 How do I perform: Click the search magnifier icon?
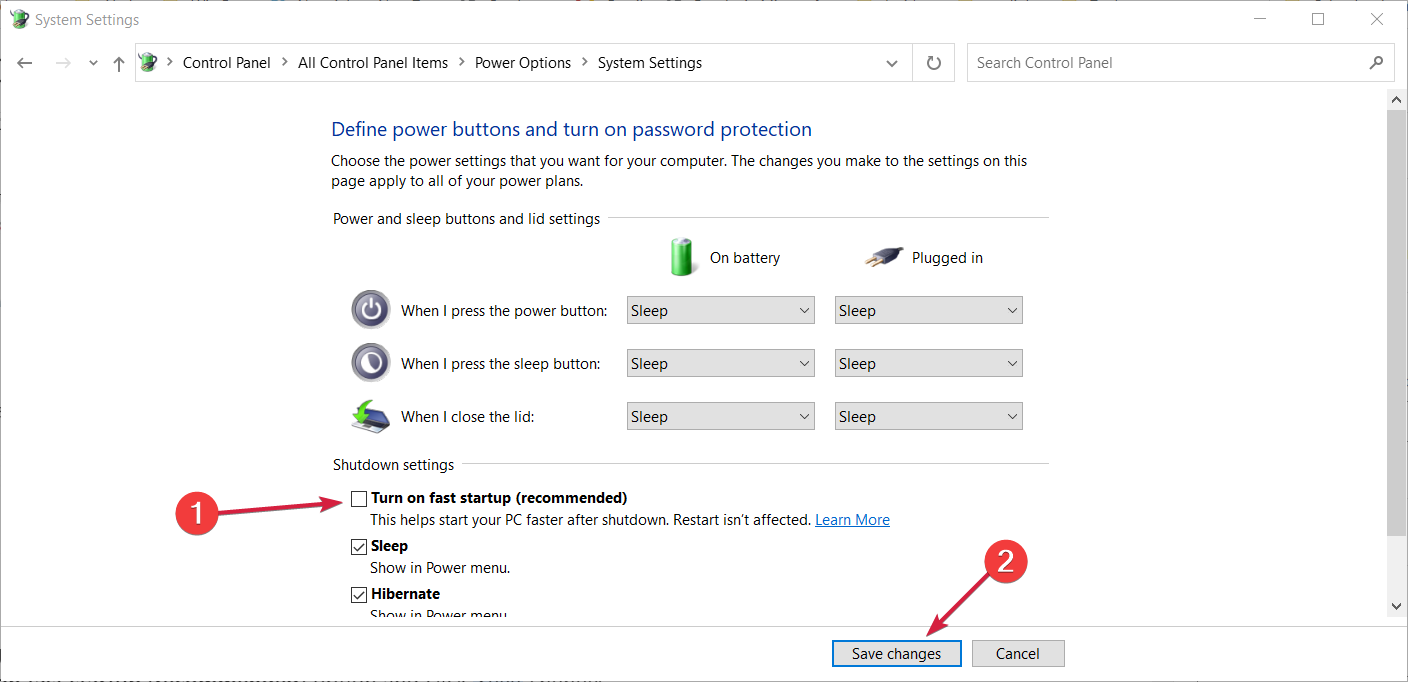pyautogui.click(x=1376, y=63)
